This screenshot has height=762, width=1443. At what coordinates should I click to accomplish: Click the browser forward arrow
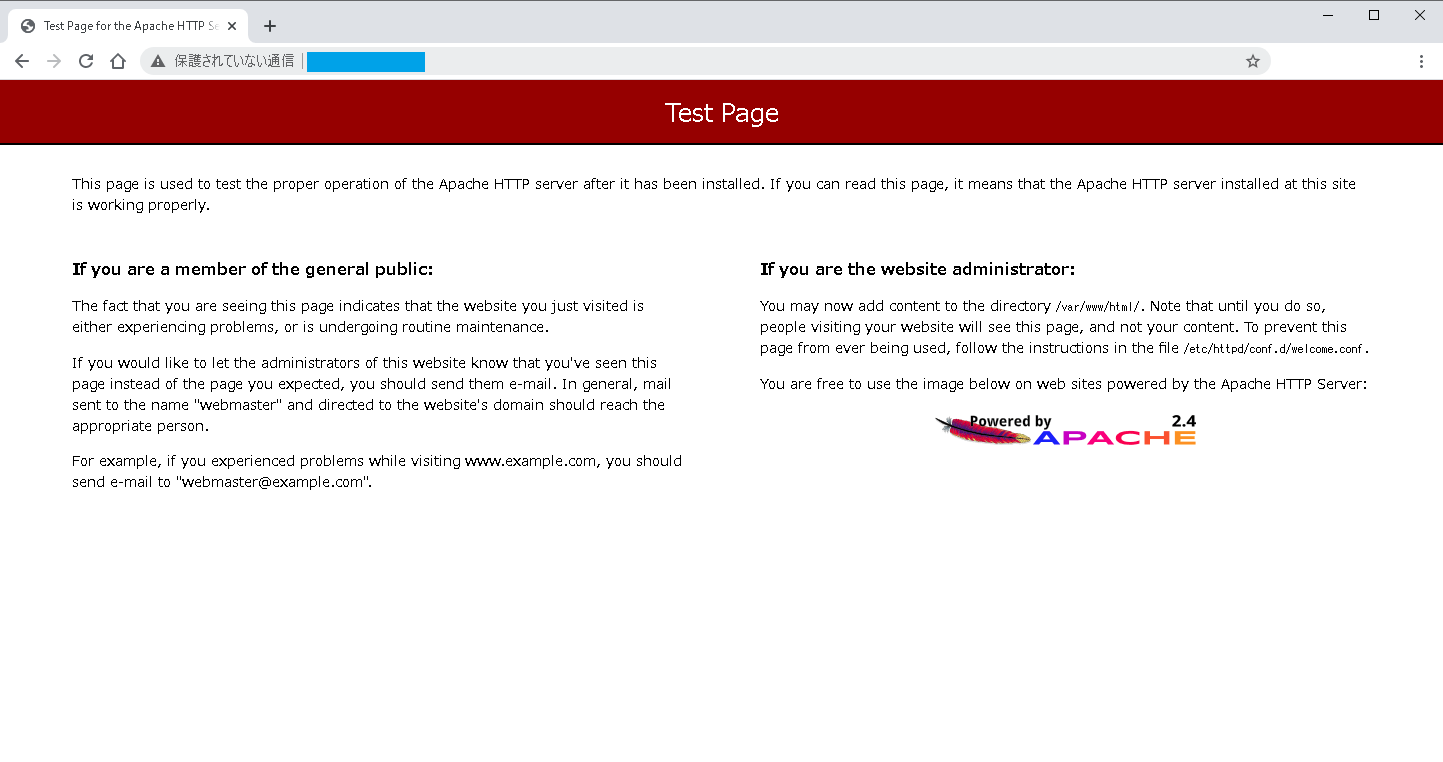coord(54,61)
